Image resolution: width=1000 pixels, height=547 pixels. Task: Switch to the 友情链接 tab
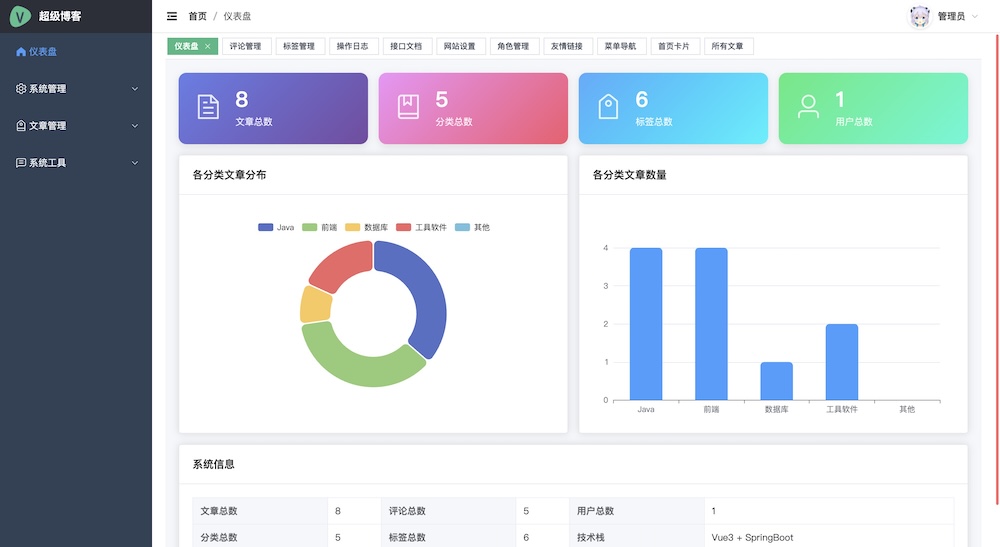pos(567,46)
